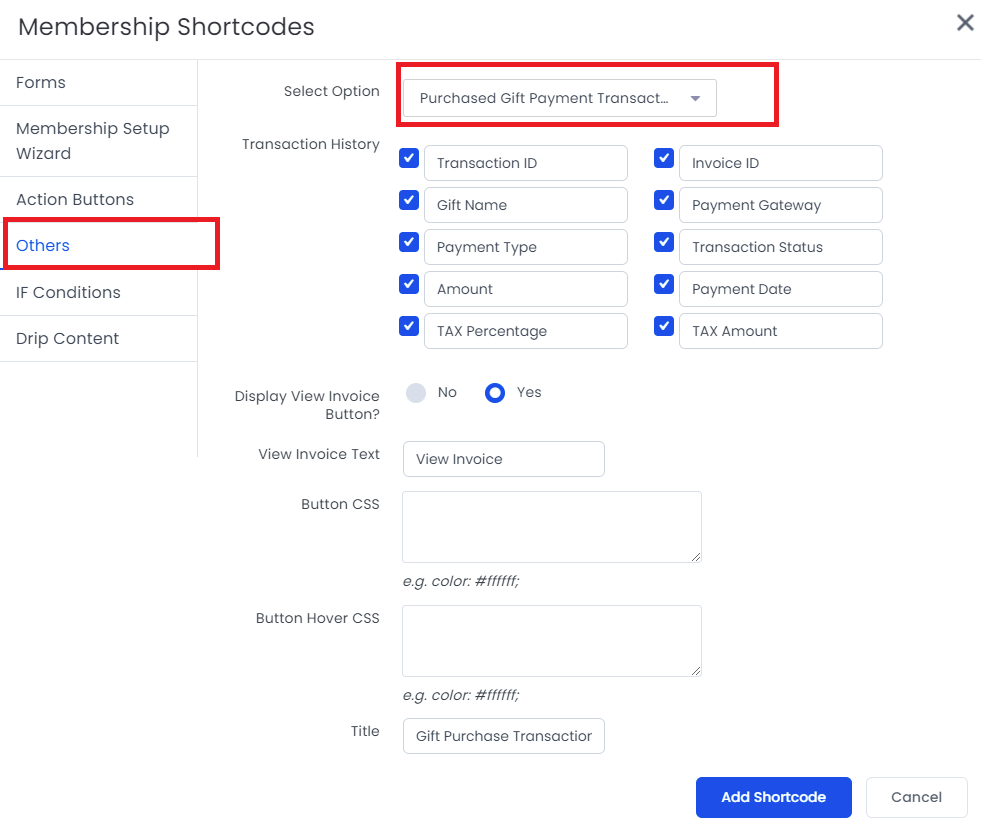Toggle the Gift Name checkbox

[x=409, y=200]
